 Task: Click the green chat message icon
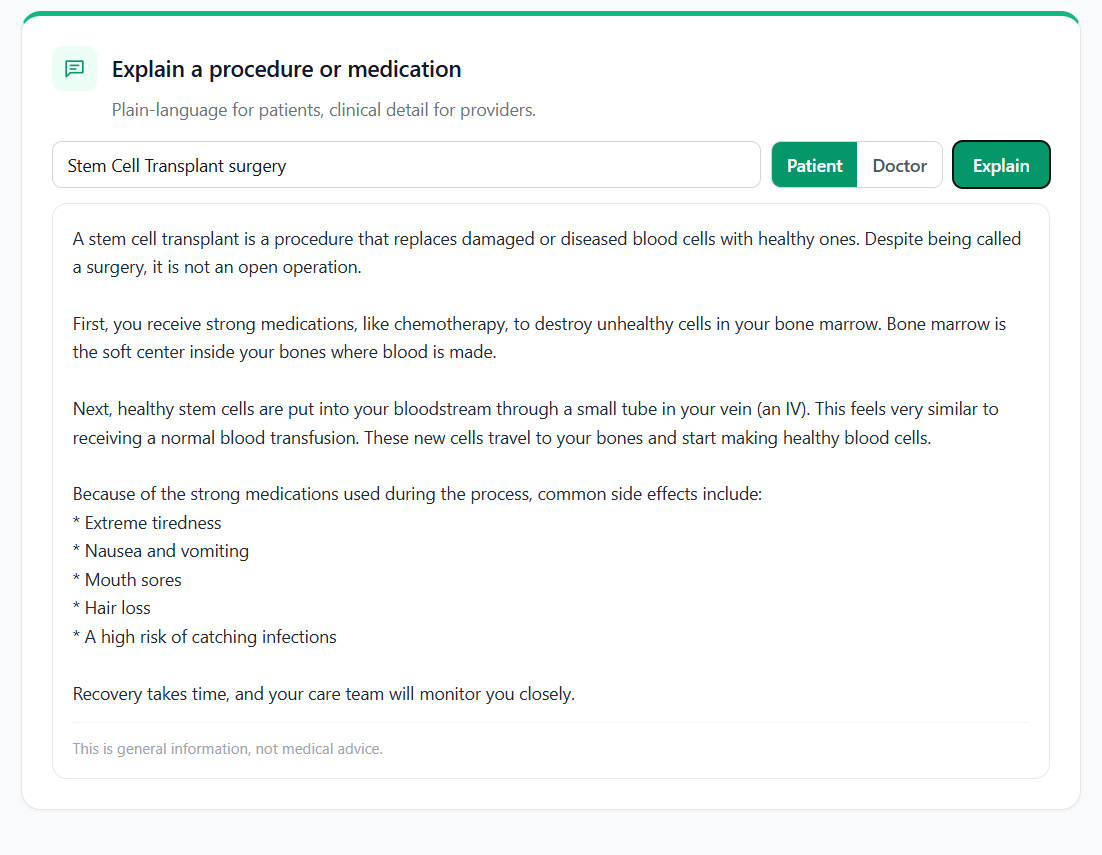pos(74,69)
